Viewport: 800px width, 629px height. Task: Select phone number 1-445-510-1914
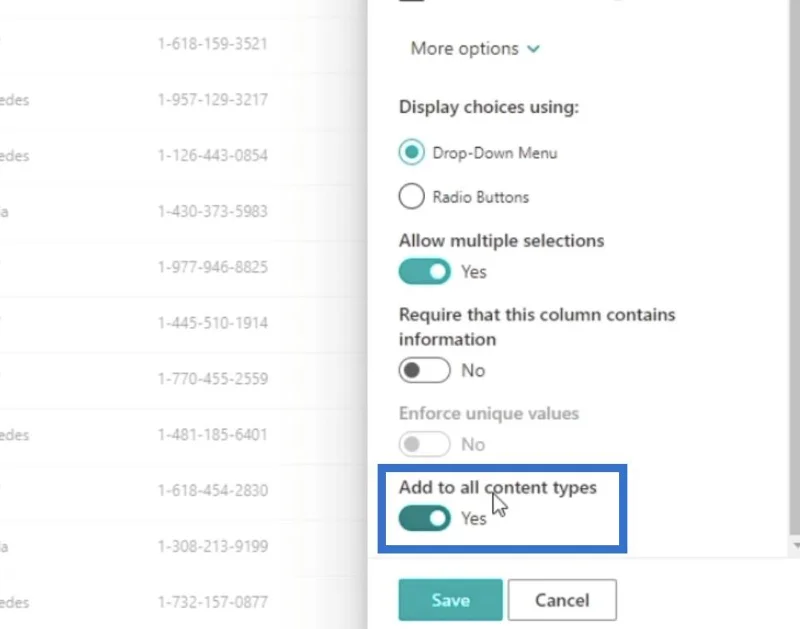tap(213, 323)
